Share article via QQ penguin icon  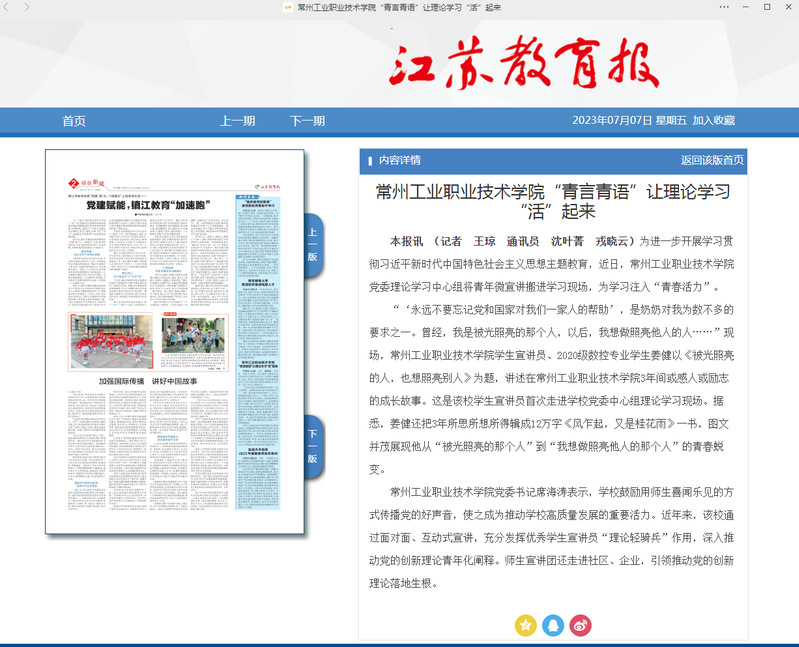[x=553, y=625]
